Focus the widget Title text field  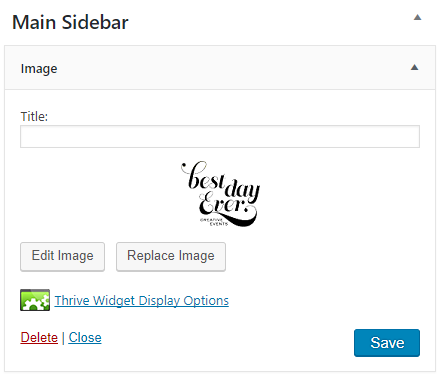(220, 136)
